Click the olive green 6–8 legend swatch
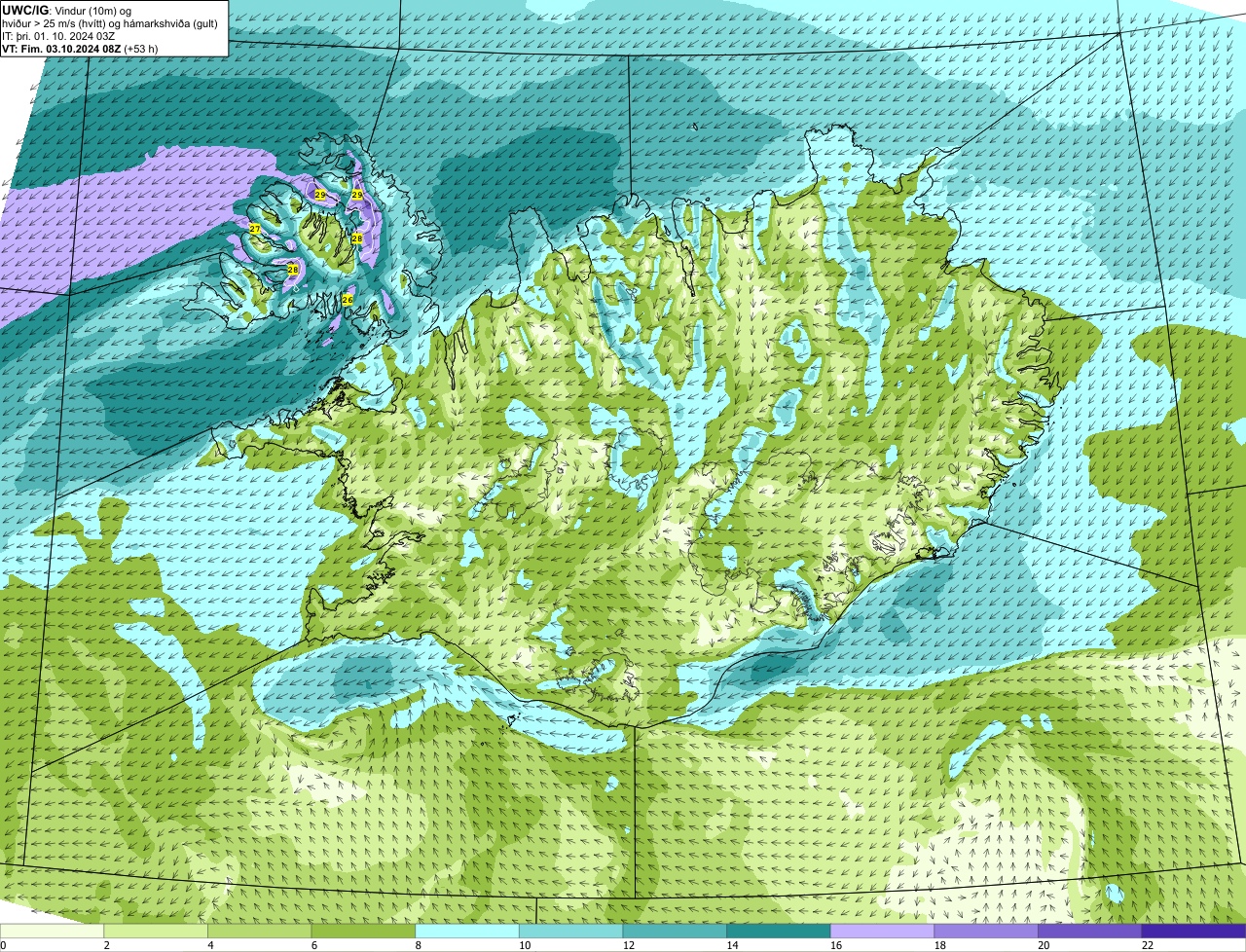 coord(363,931)
